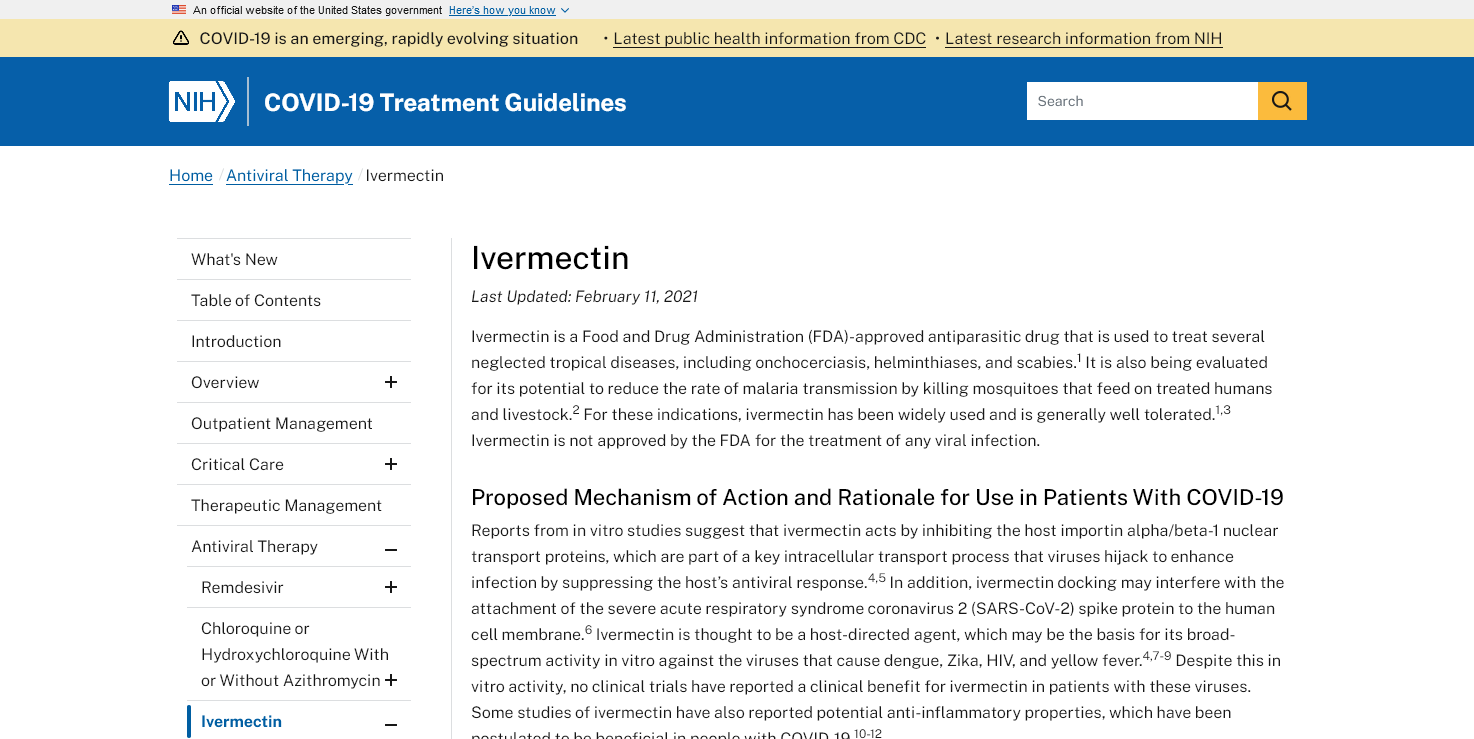Click the warning triangle icon beside COVID-19 alert
1474x739 pixels.
tap(180, 38)
